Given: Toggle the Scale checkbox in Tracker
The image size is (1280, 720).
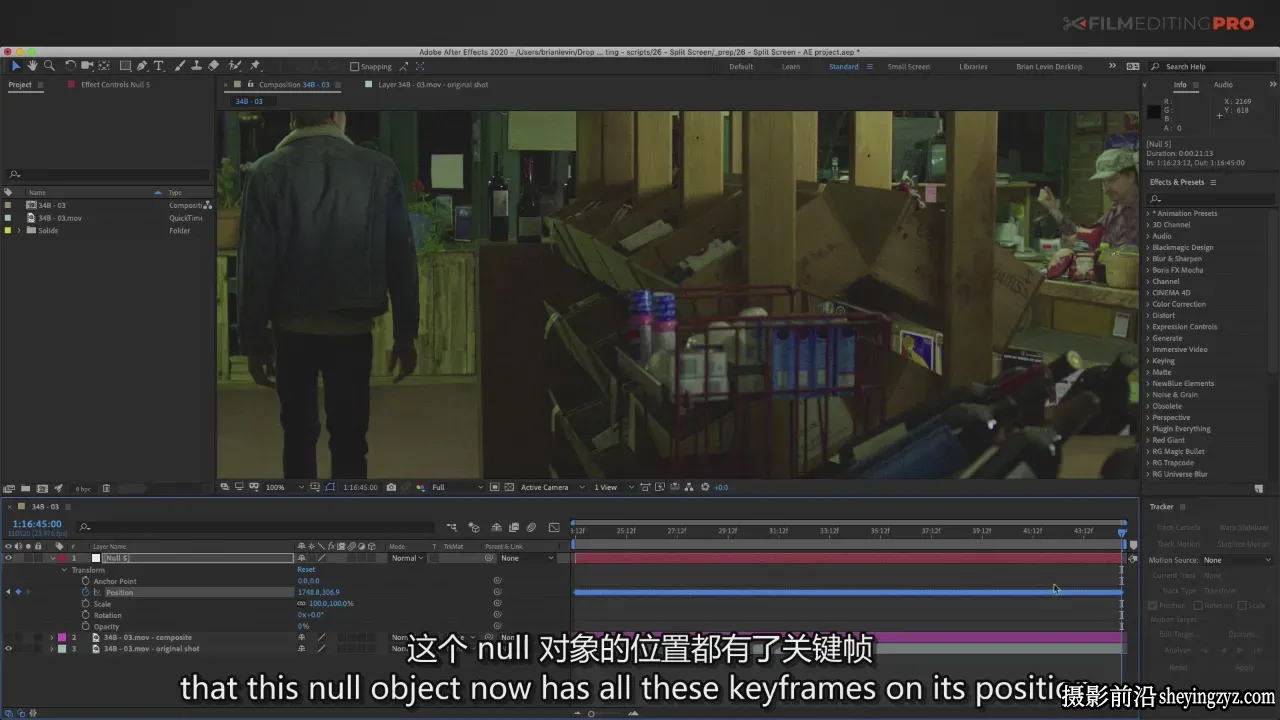Looking at the screenshot, I should (1242, 605).
